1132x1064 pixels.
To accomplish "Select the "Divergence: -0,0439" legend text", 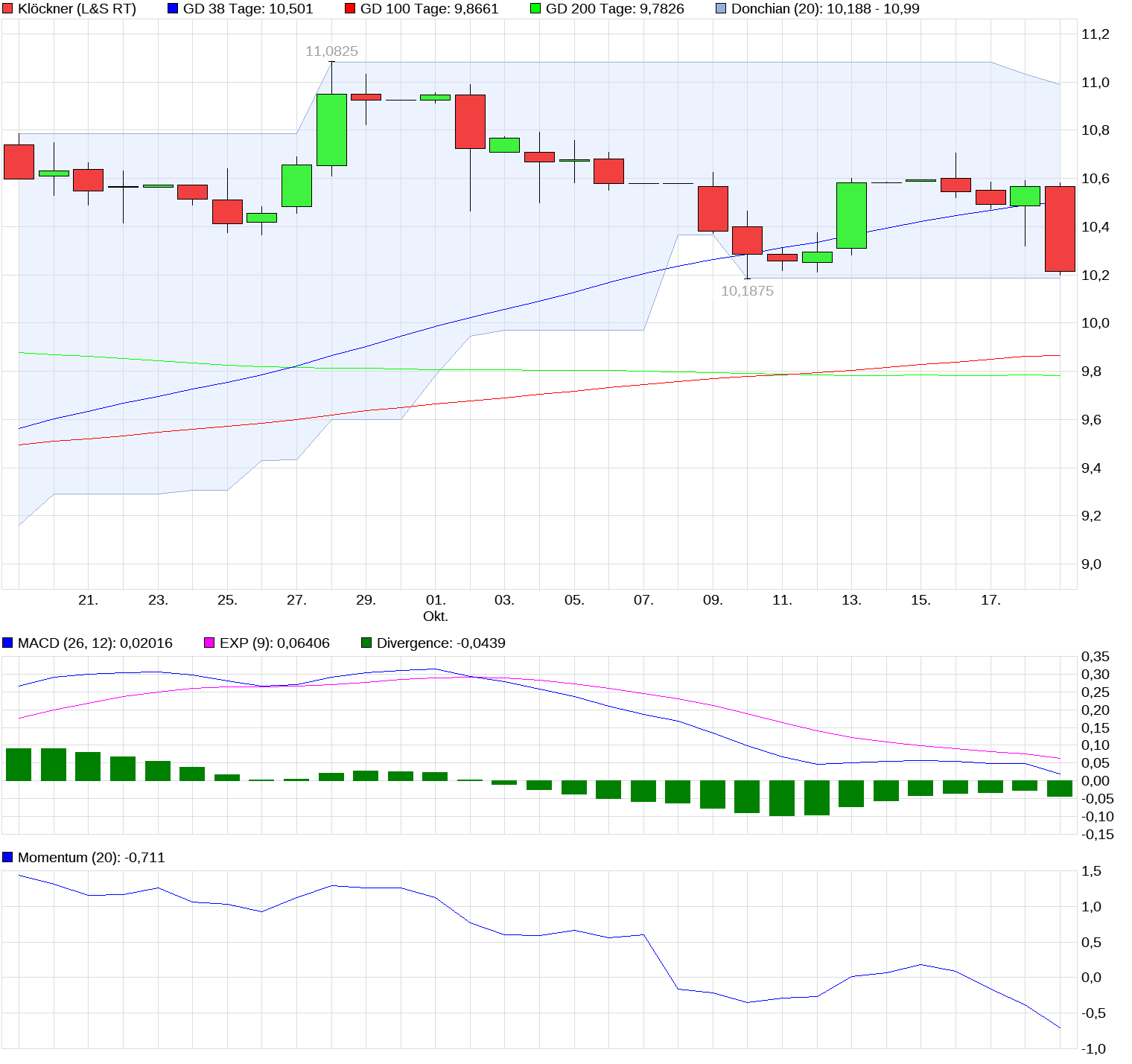I will click(x=441, y=643).
